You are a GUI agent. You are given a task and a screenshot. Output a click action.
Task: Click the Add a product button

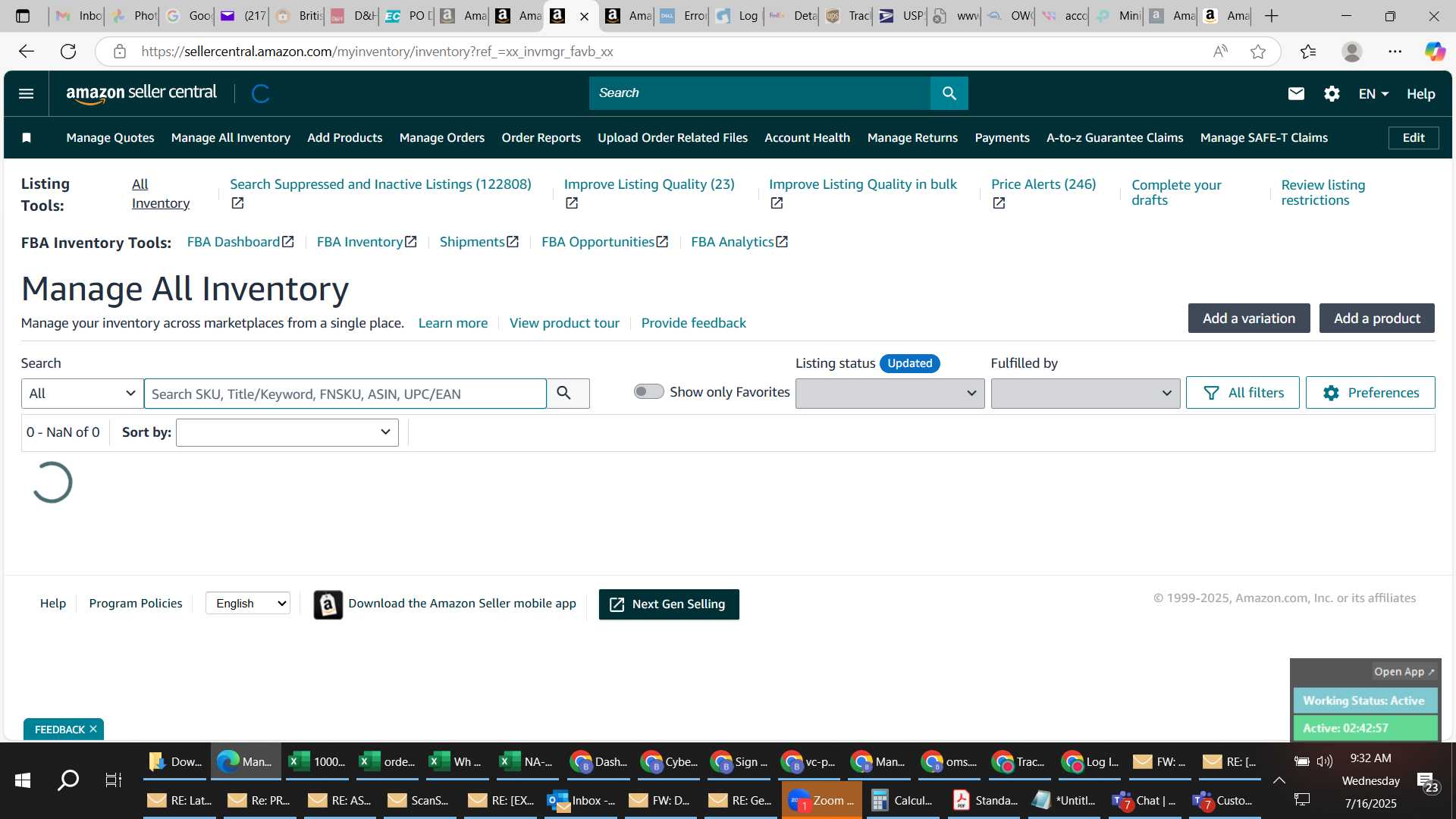tap(1376, 318)
